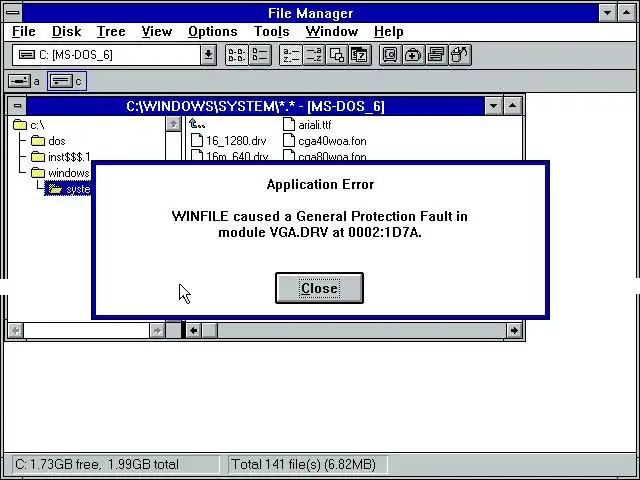Select file 16_1280.drv
Image resolution: width=640 pixels, height=480 pixels.
point(229,141)
